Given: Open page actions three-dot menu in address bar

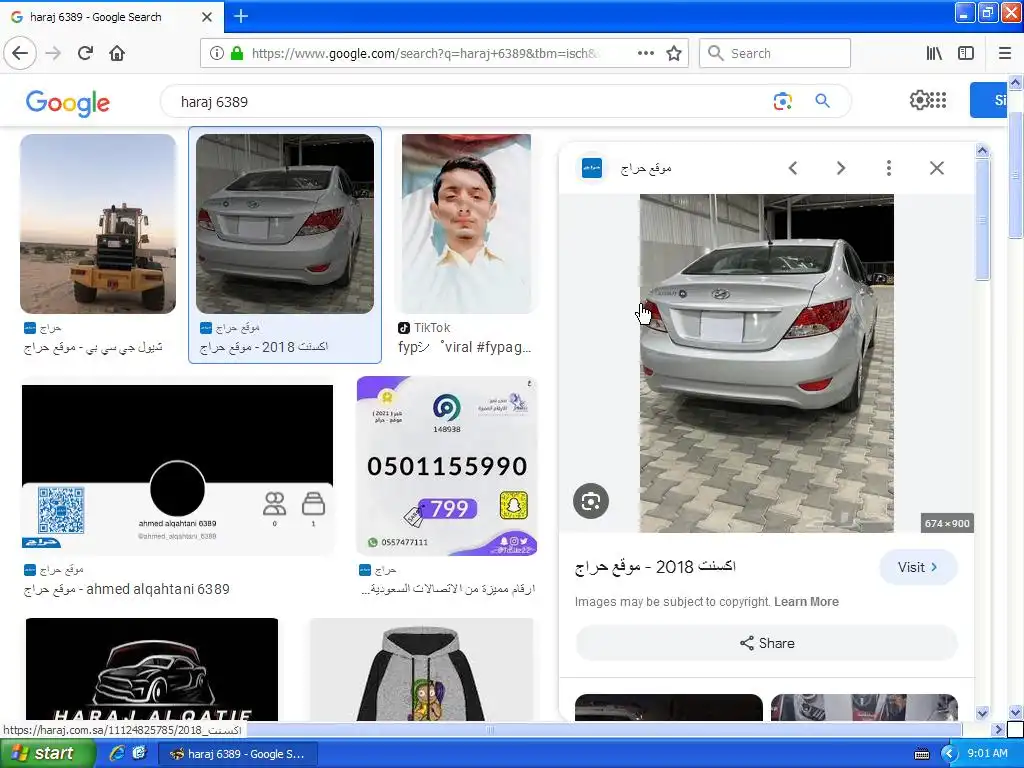Looking at the screenshot, I should point(645,54).
